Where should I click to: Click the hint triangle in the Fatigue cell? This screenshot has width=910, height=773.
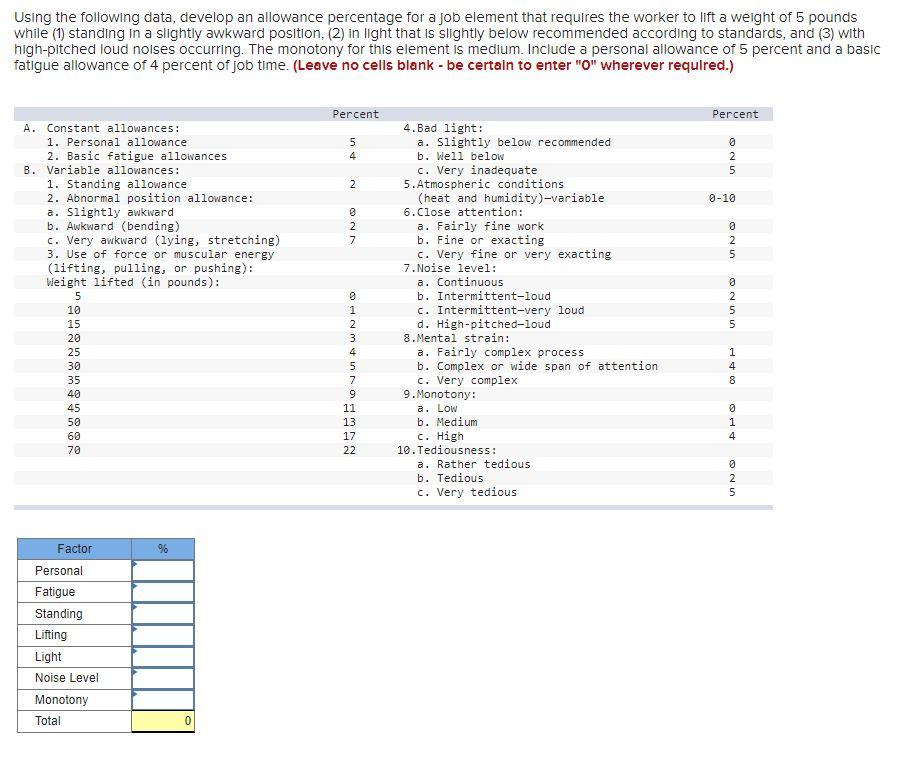(135, 587)
